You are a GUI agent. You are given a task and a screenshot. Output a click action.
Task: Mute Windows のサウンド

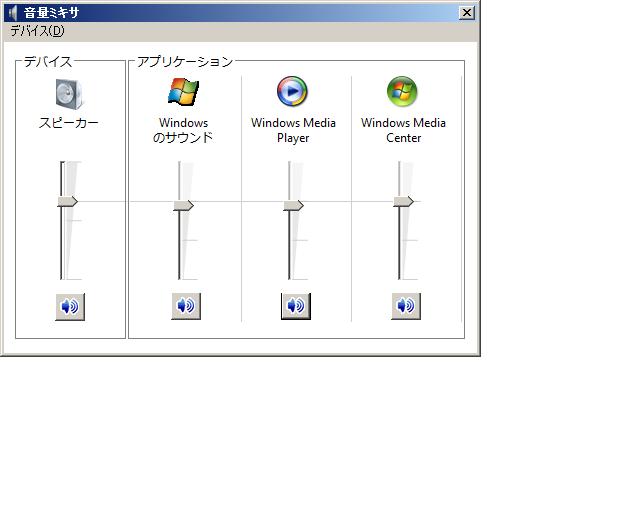point(186,306)
